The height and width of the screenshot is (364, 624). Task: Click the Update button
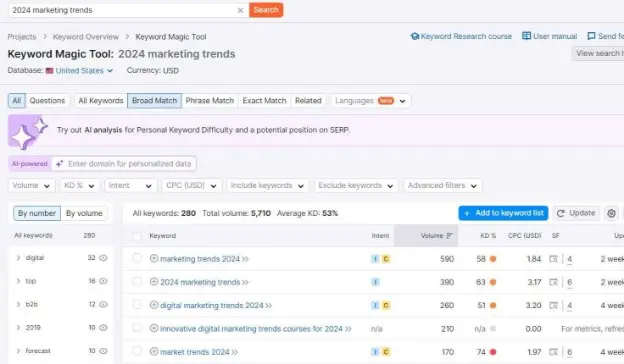(x=576, y=213)
